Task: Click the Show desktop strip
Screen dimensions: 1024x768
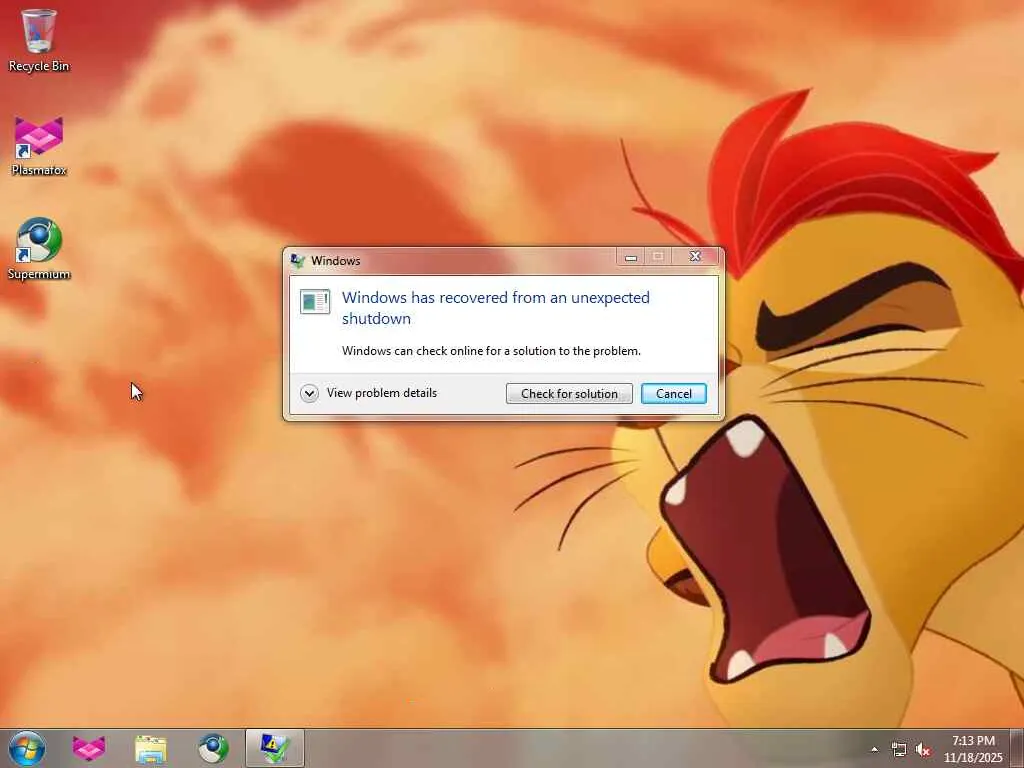Action: coord(1017,748)
